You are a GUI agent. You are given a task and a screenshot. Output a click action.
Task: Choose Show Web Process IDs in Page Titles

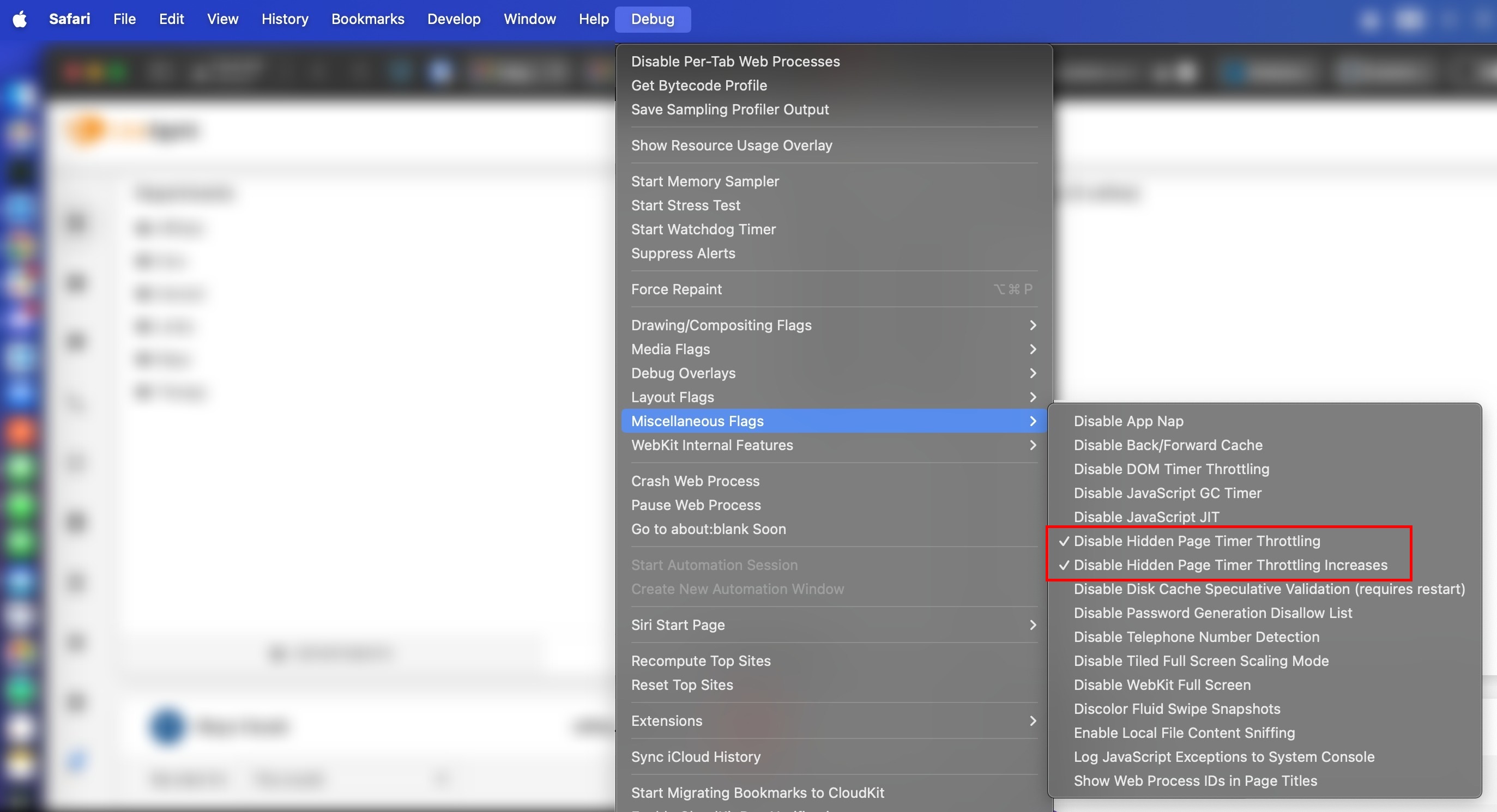[1195, 780]
